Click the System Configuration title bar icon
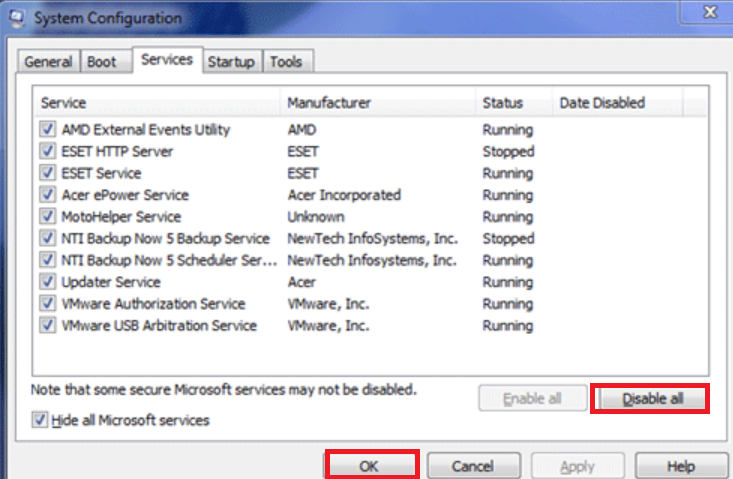 coord(17,18)
